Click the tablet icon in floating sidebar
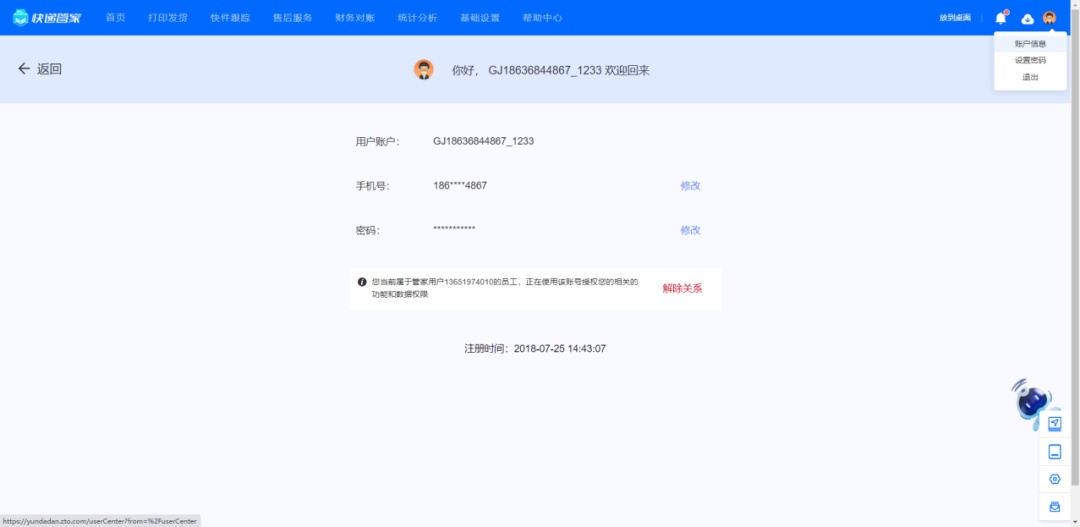This screenshot has width=1080, height=527. 1054,452
